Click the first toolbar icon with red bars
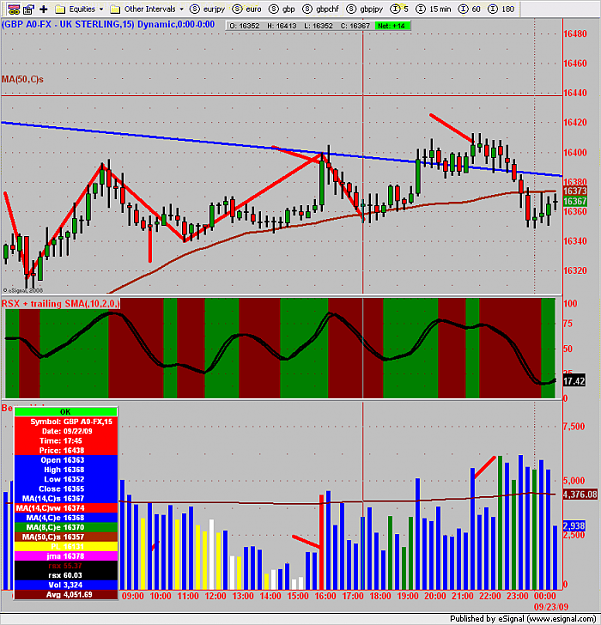Viewport: 601px width, 625px height. pos(14,9)
